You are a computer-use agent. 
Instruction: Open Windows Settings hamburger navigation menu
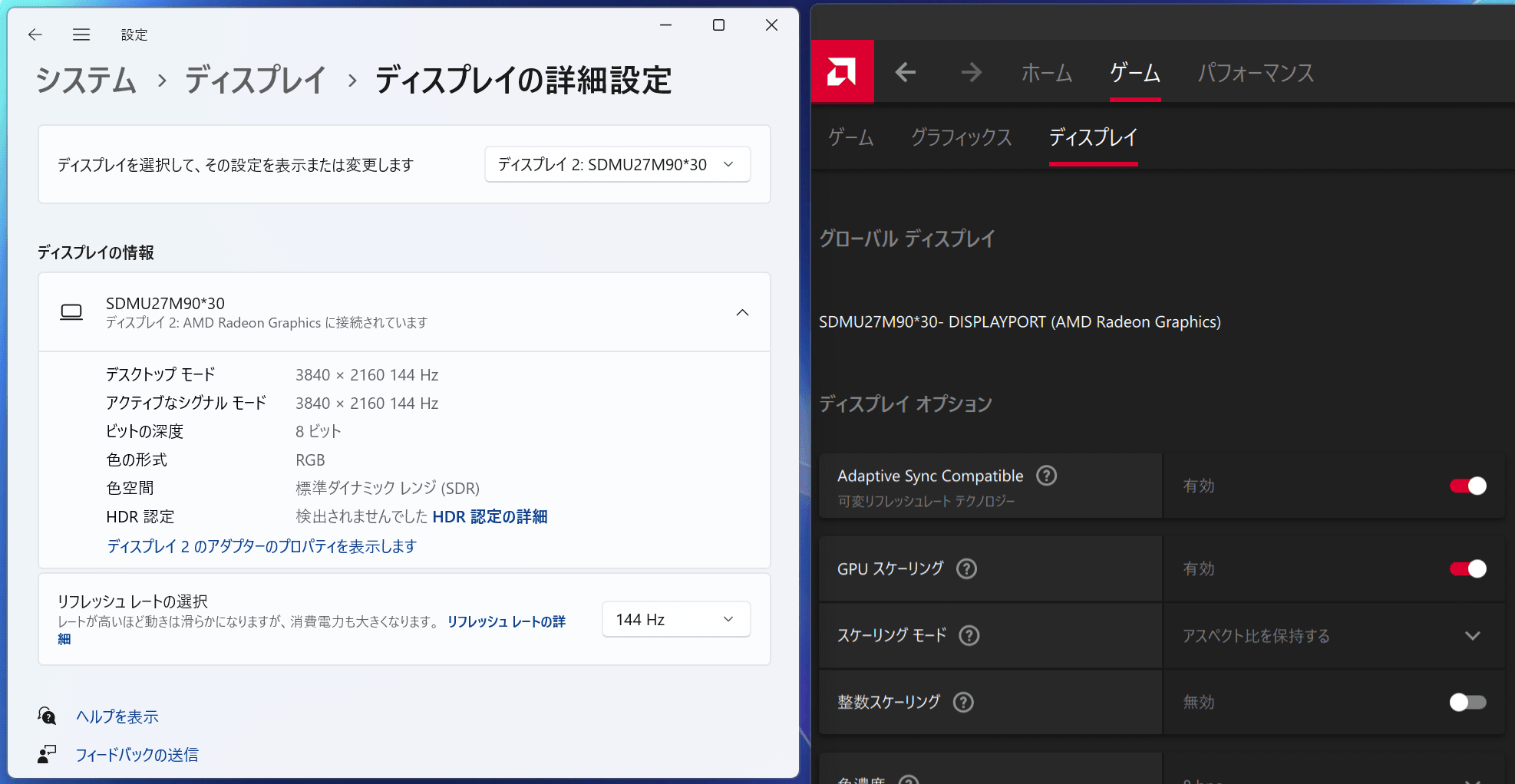81,35
